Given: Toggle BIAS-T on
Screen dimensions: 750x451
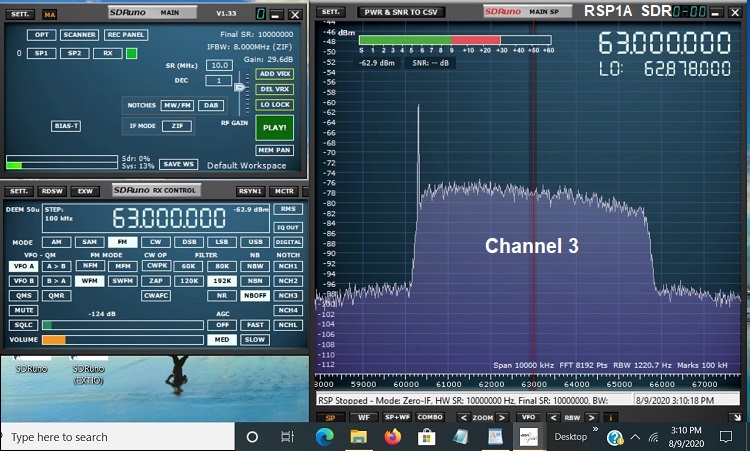Looking at the screenshot, I should (x=66, y=126).
